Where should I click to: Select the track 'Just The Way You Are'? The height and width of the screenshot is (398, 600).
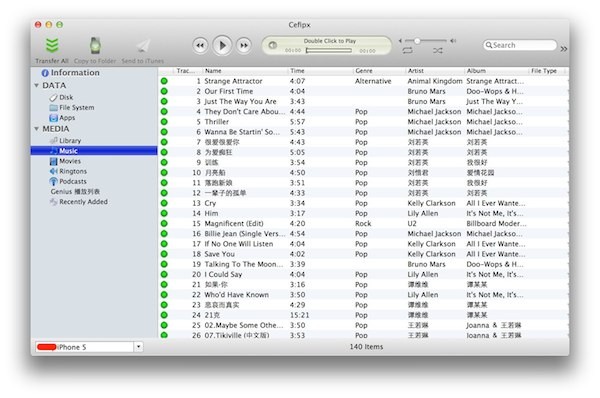240,101
